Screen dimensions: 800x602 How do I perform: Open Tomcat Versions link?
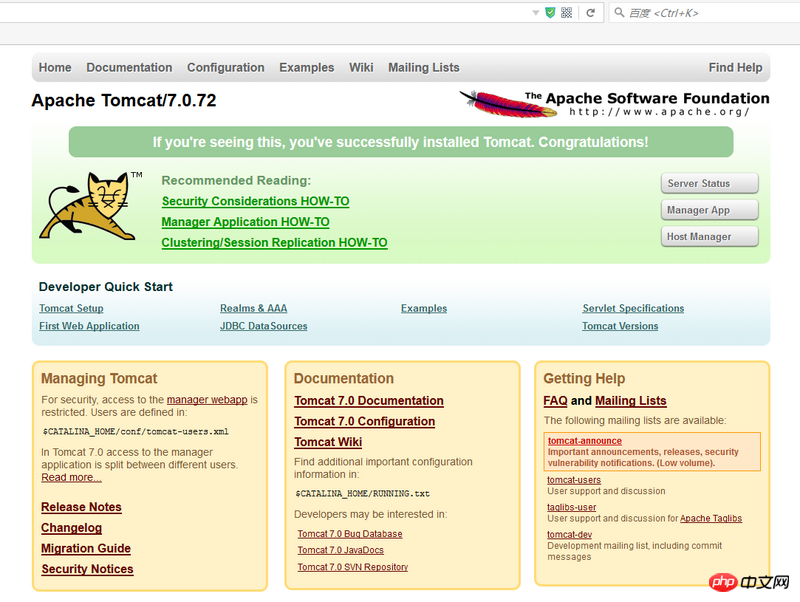pos(620,326)
